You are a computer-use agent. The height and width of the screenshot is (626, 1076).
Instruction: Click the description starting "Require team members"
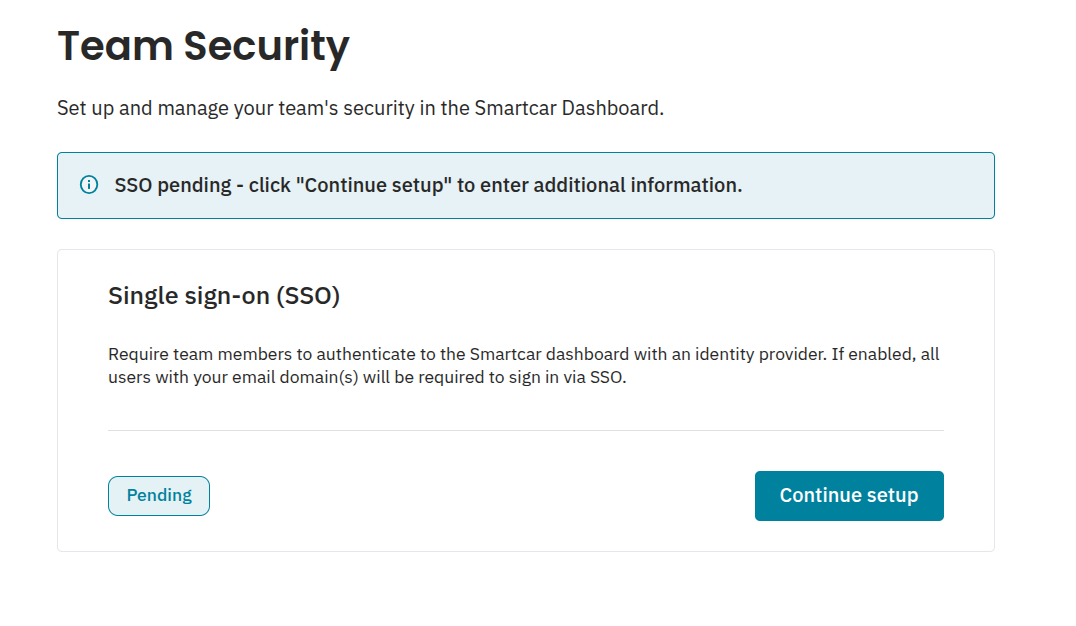pos(524,366)
